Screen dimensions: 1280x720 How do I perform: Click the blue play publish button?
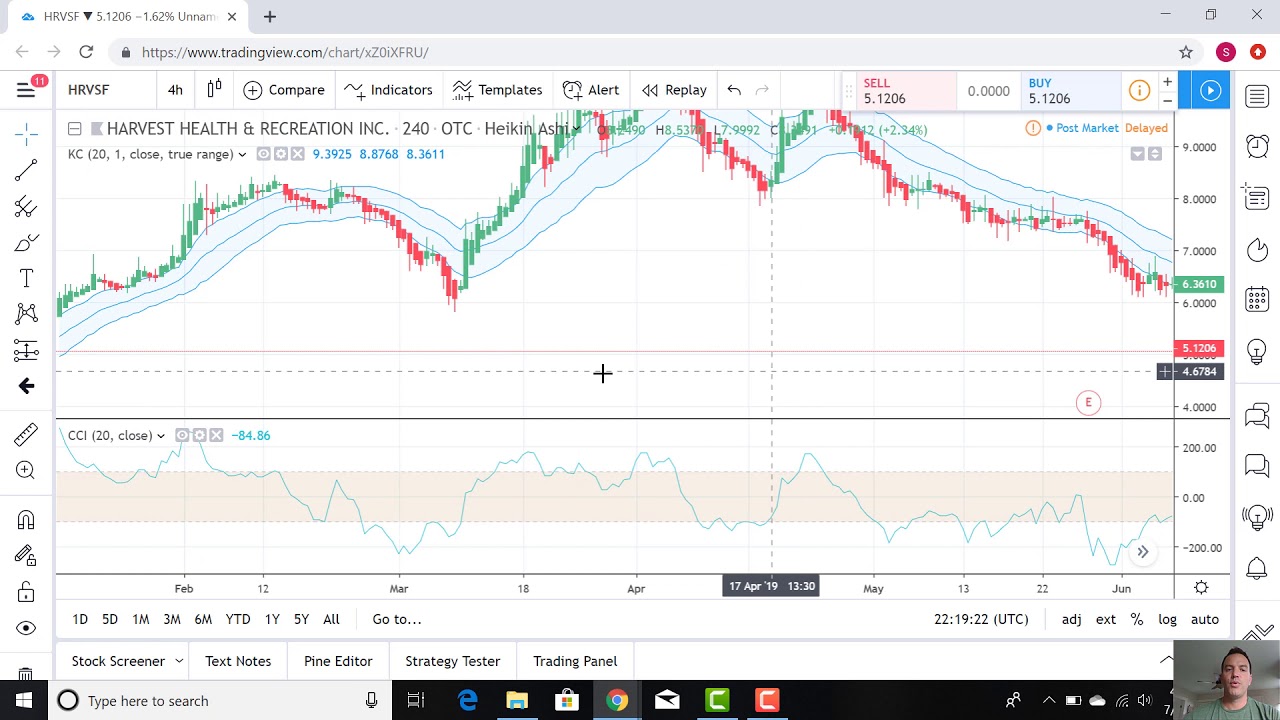[x=1210, y=91]
